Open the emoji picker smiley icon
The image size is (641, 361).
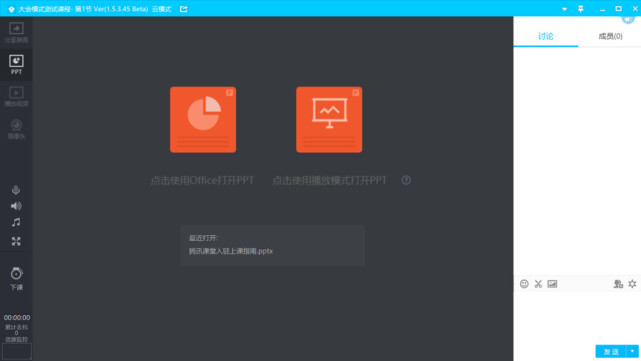point(524,284)
